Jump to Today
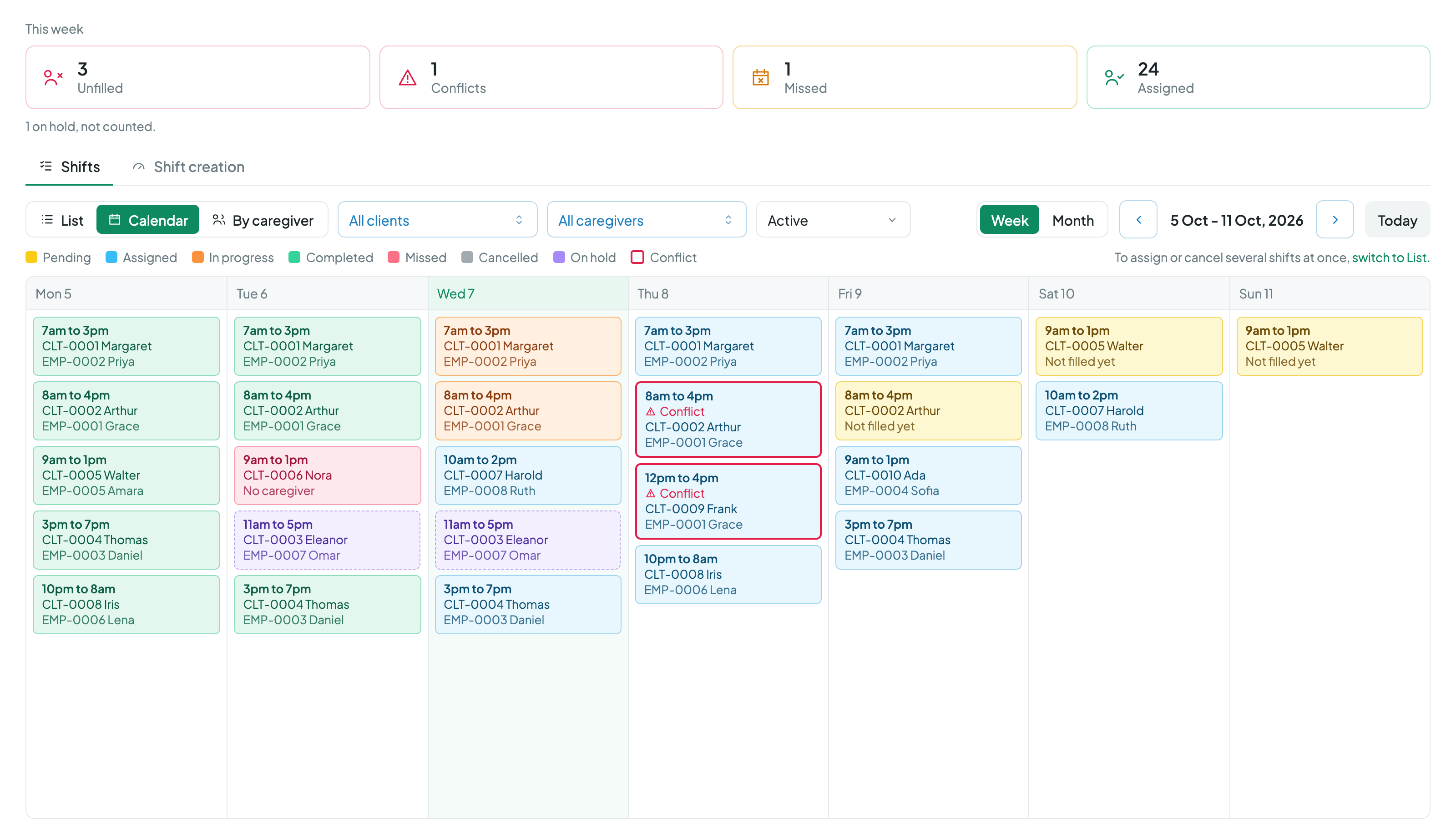The image size is (1456, 819). point(1397,220)
